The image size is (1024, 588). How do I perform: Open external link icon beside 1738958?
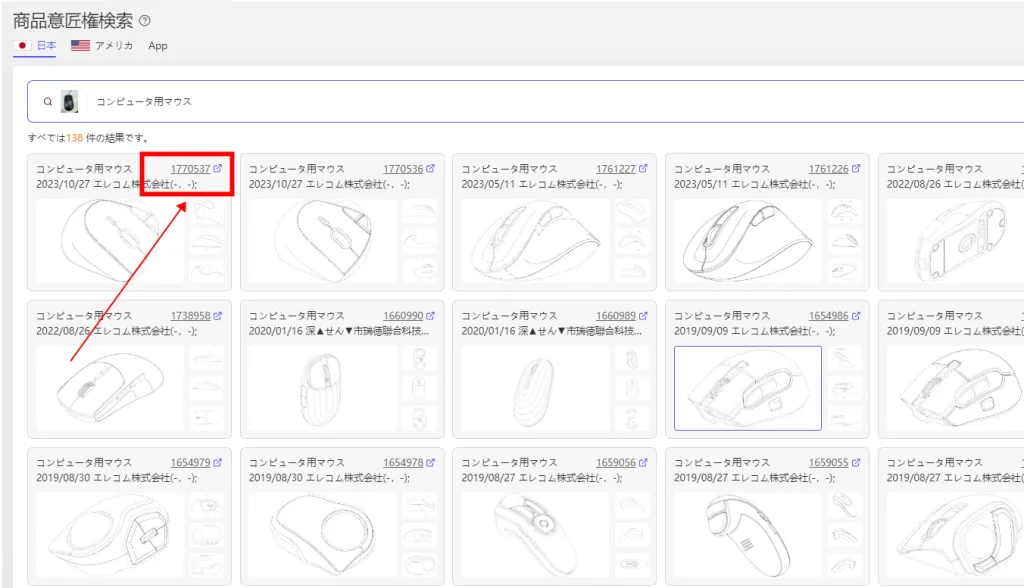point(217,316)
